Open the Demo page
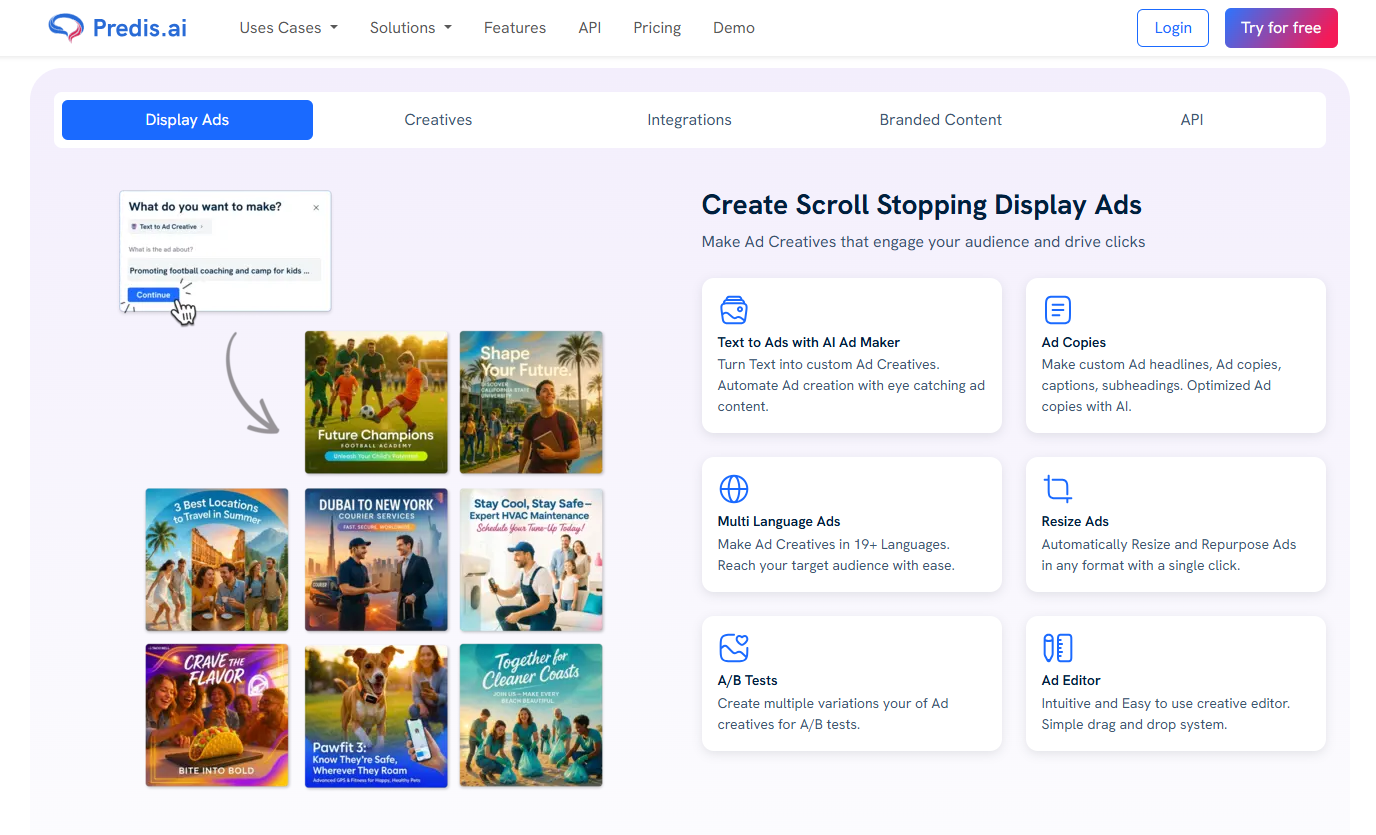Screen dimensions: 1376x835 click(734, 28)
